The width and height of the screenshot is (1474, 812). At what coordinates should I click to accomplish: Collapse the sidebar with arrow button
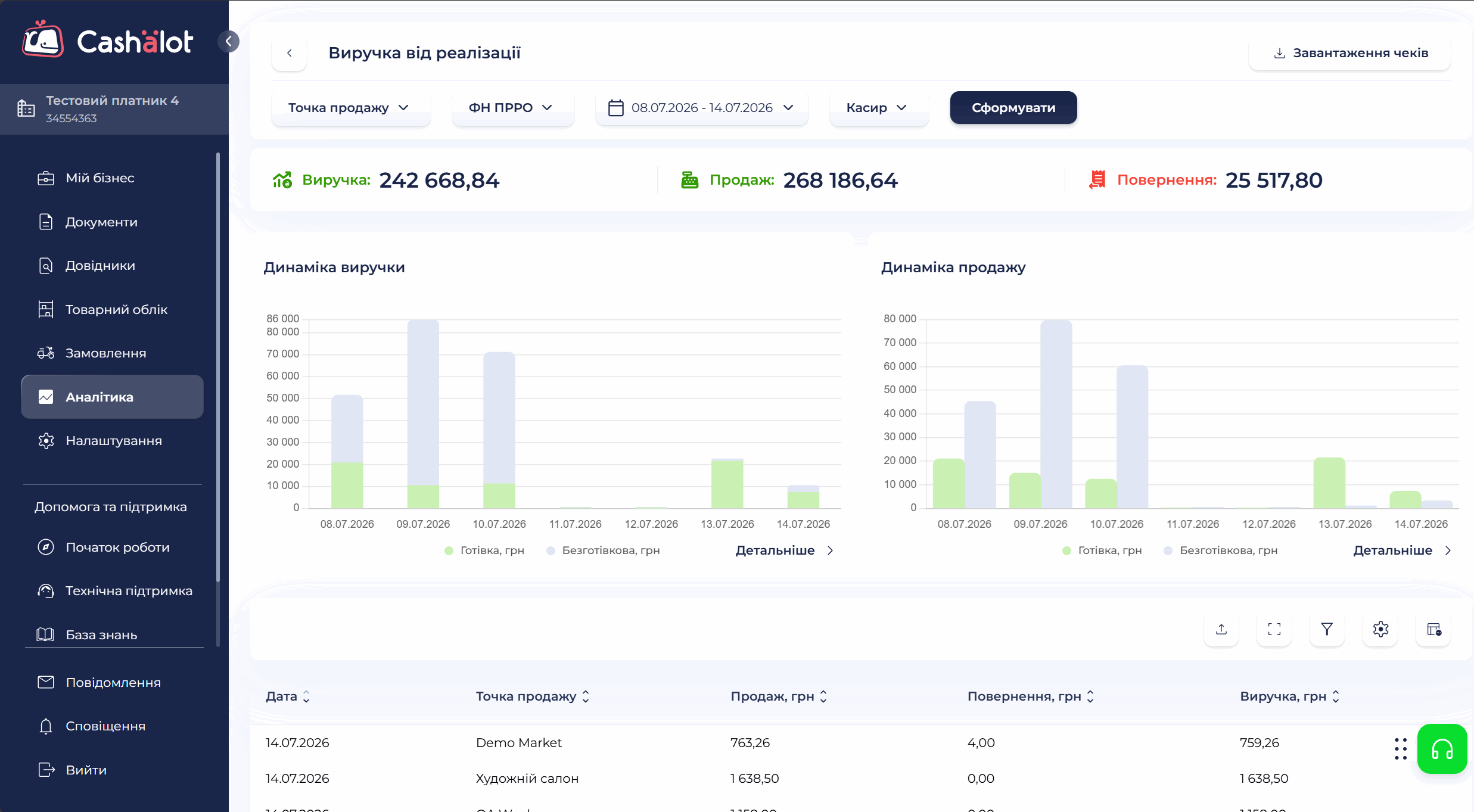[x=228, y=41]
